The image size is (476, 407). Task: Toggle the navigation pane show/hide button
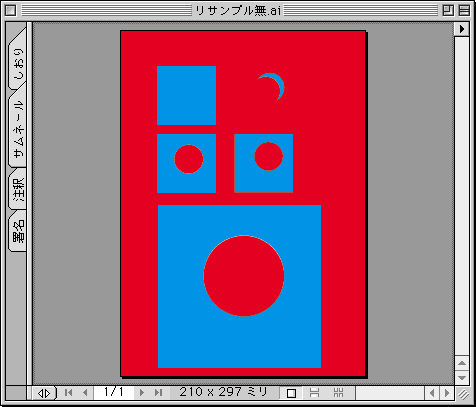44,393
